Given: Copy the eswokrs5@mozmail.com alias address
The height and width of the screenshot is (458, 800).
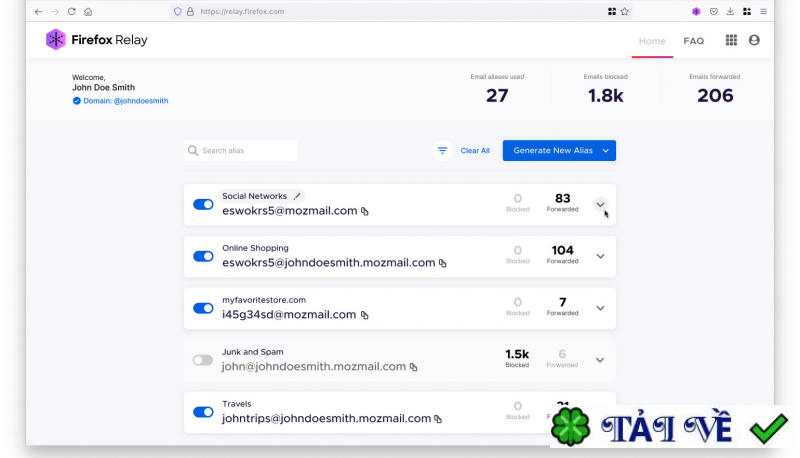Looking at the screenshot, I should pos(365,211).
